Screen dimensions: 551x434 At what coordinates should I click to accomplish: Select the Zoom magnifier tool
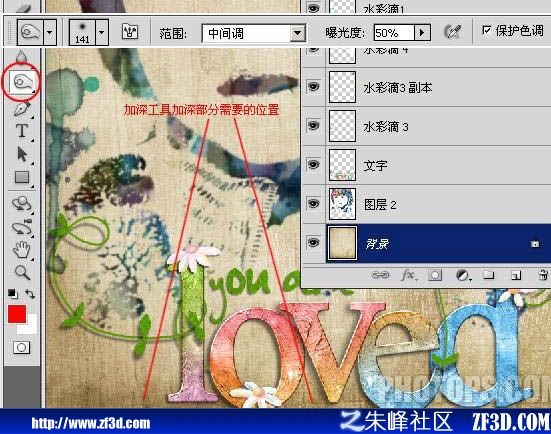point(22,272)
